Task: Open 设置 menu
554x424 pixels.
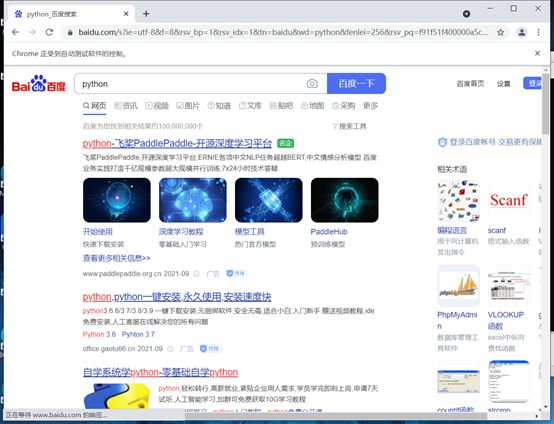Action: tap(503, 84)
